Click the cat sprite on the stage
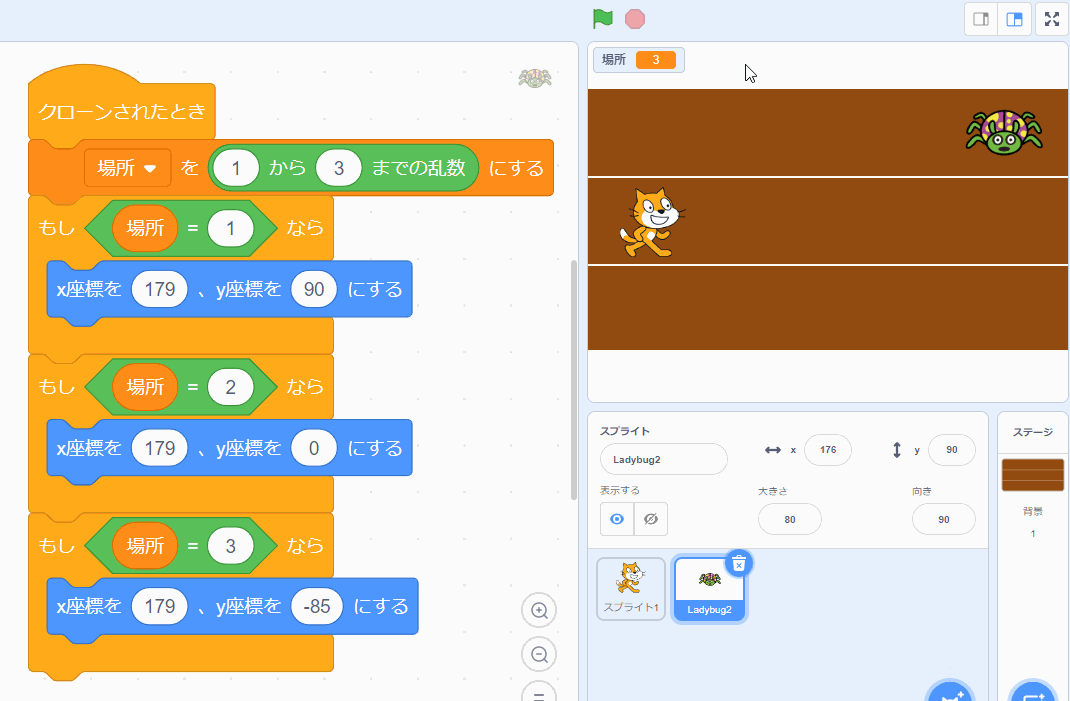Image resolution: width=1070 pixels, height=701 pixels. pos(652,223)
